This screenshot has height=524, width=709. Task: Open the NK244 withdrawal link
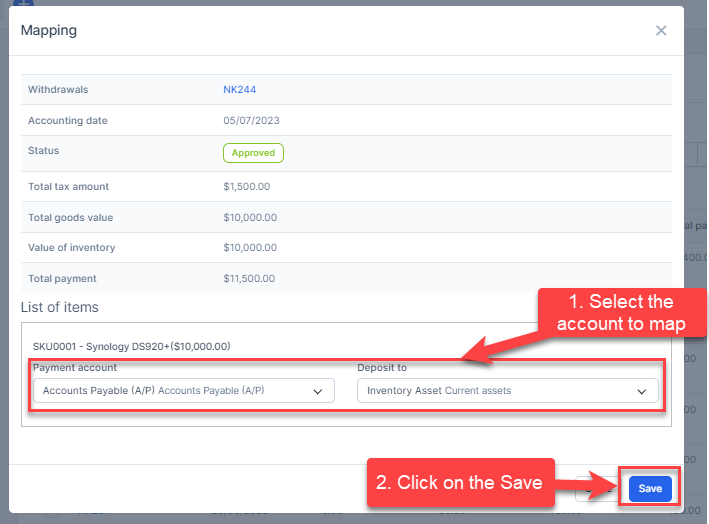click(x=240, y=90)
